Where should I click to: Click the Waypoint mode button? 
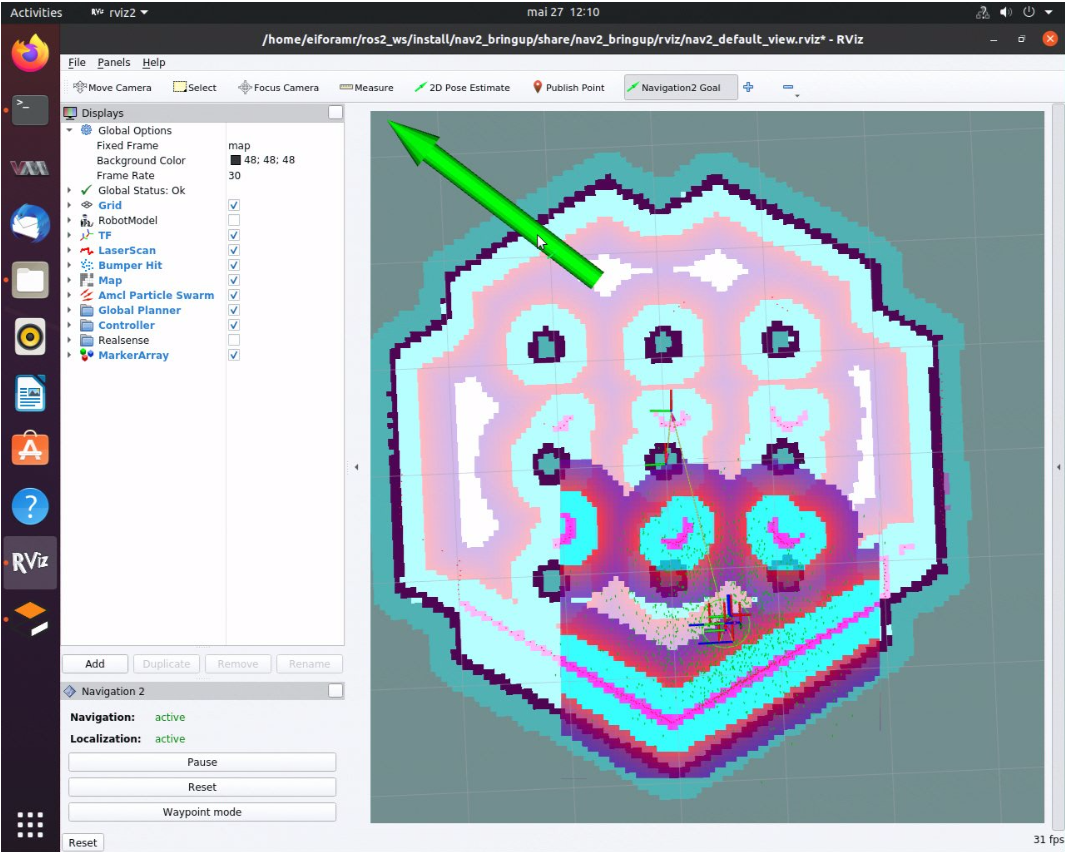(202, 812)
